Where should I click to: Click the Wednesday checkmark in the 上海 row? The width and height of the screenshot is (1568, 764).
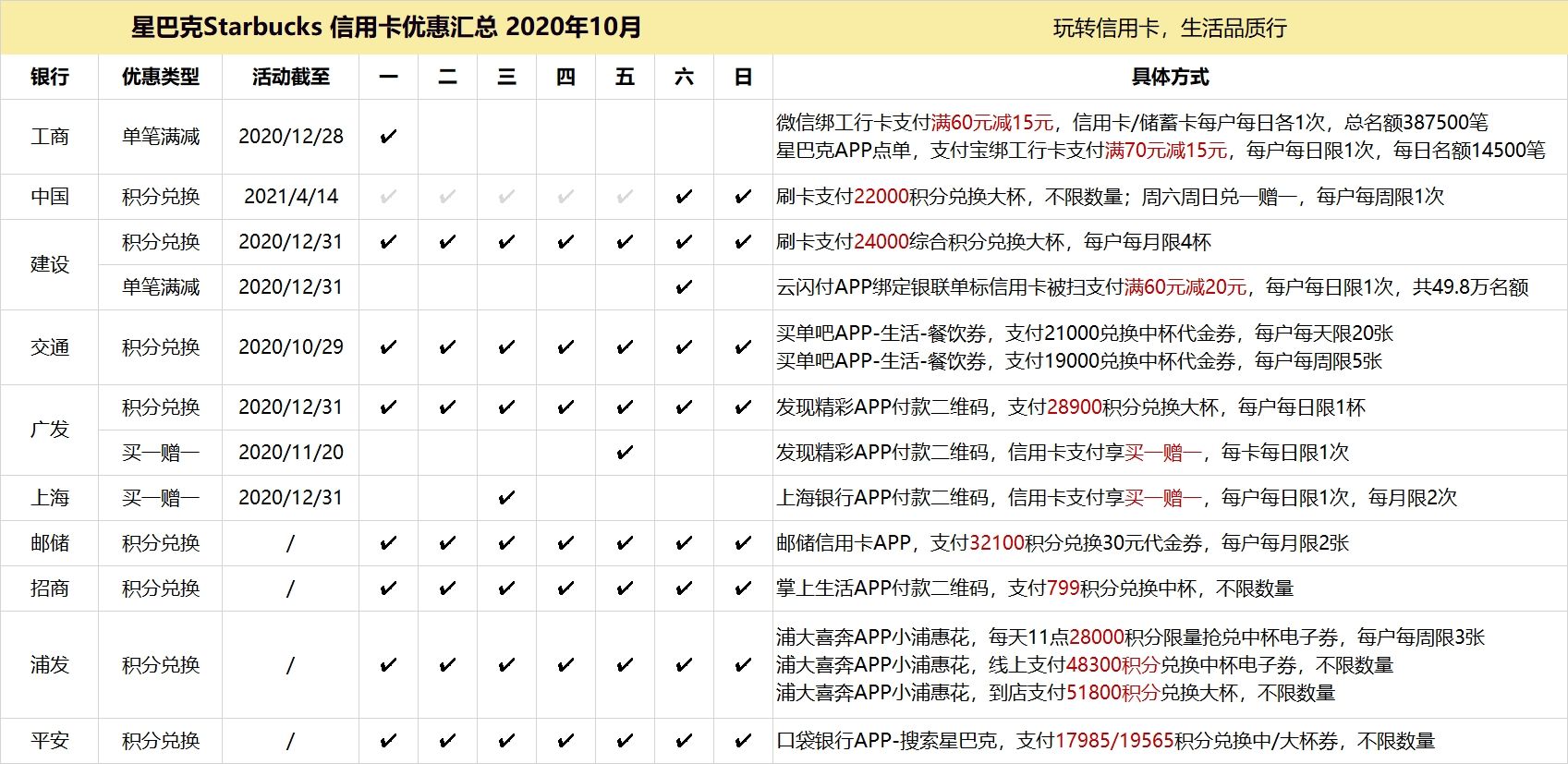click(506, 498)
